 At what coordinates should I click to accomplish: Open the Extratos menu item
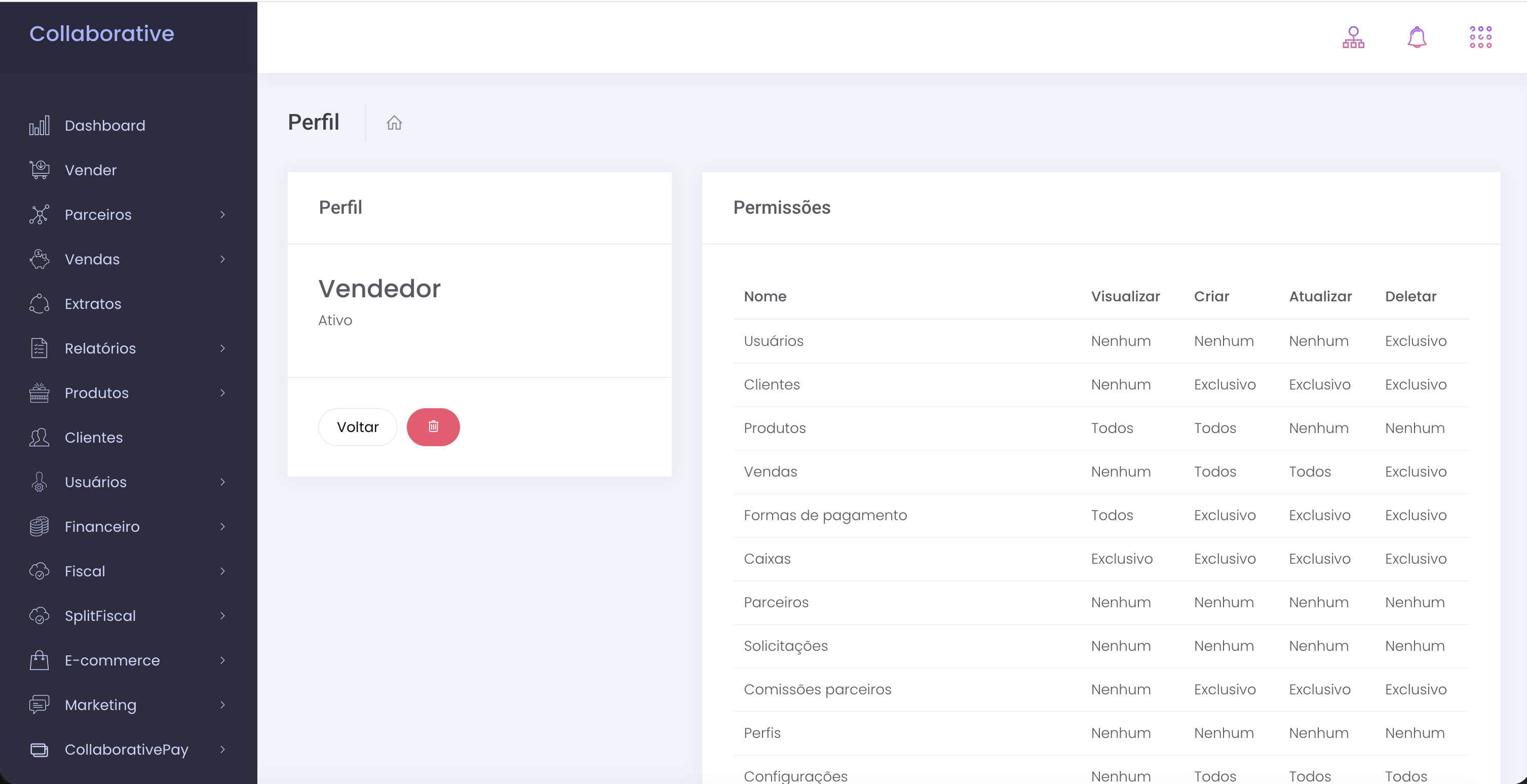click(x=93, y=303)
